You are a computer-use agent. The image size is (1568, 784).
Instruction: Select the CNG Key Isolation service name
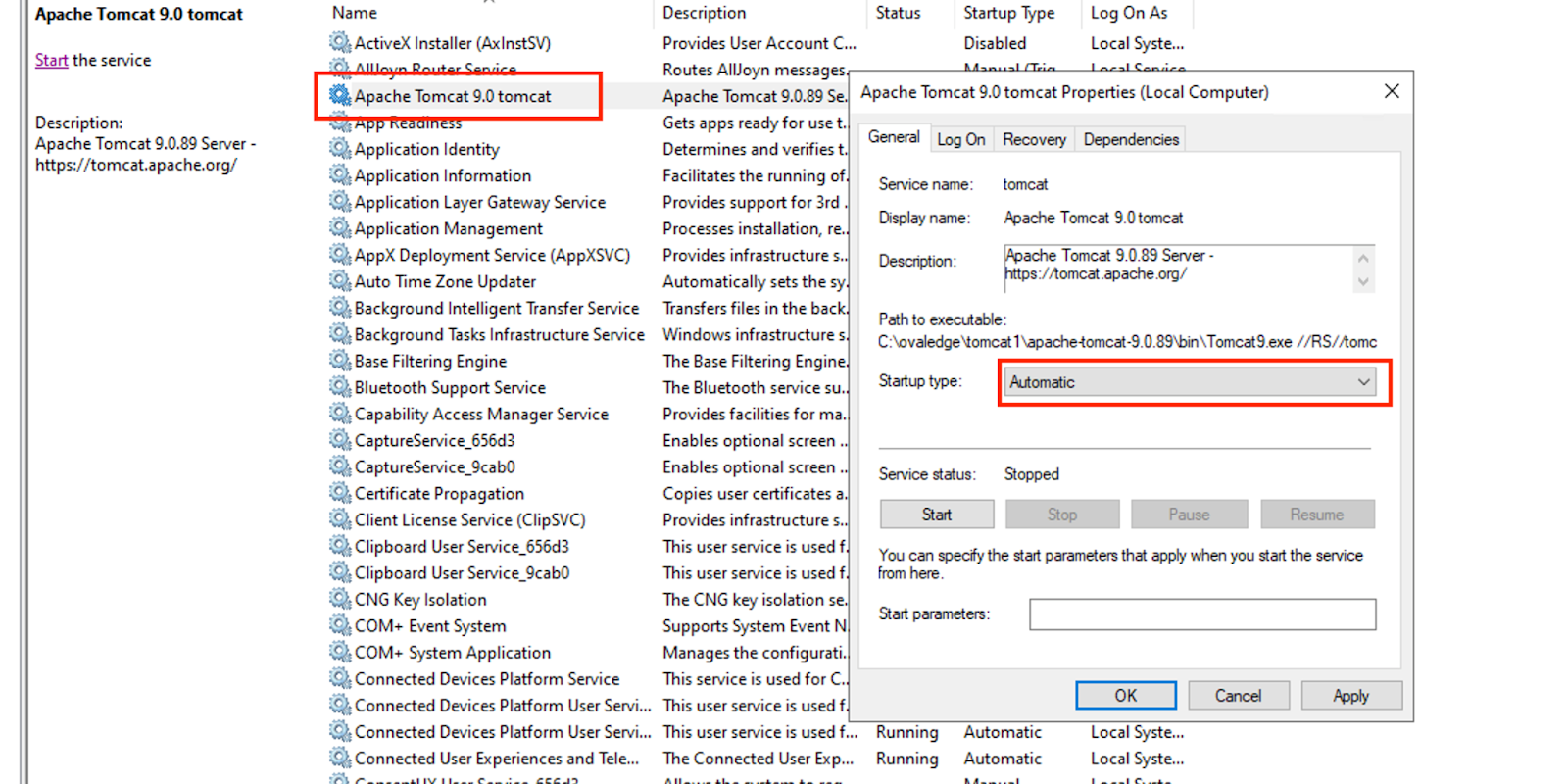(x=420, y=599)
